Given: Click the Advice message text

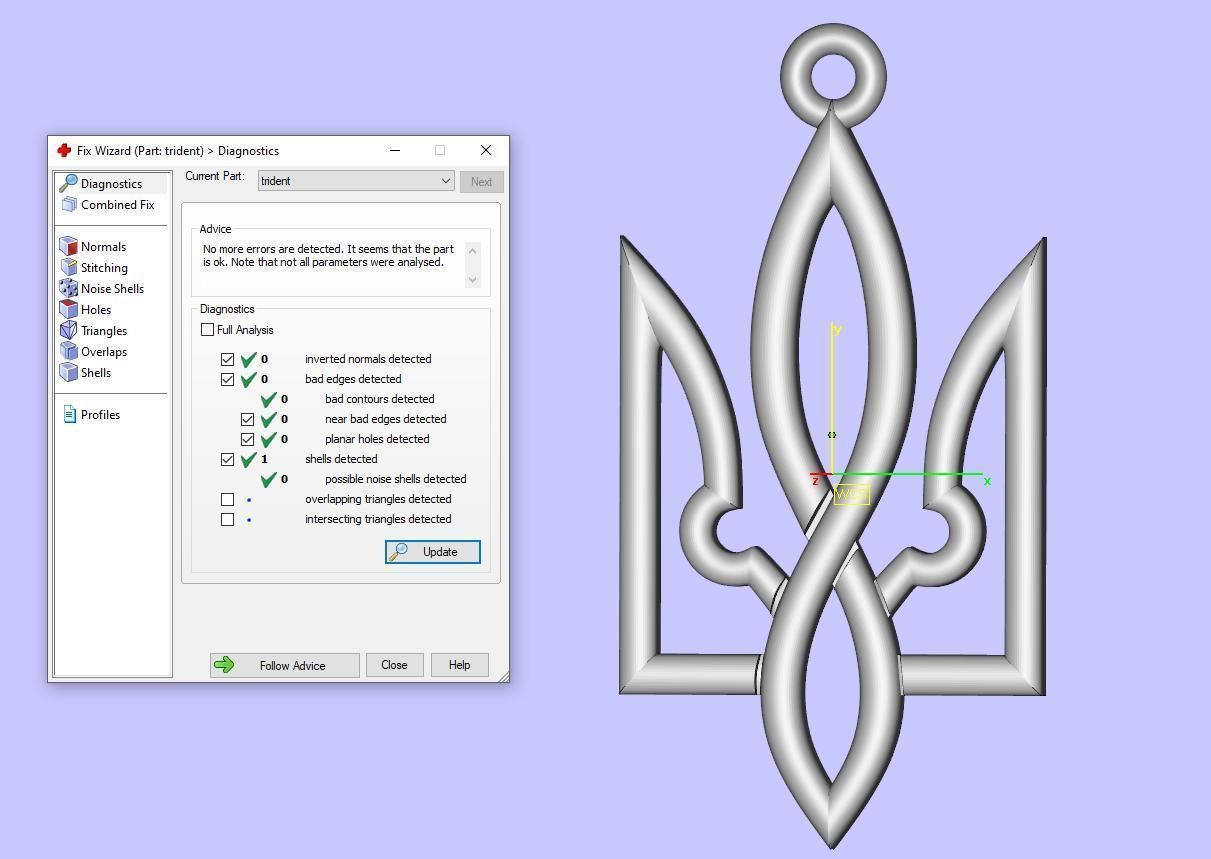Looking at the screenshot, I should 328,255.
